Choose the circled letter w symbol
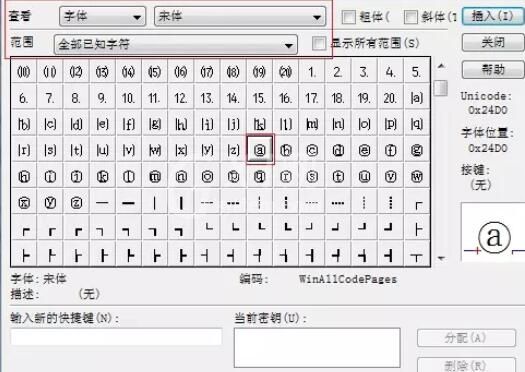Image resolution: width=525 pixels, height=372 pixels. point(417,176)
